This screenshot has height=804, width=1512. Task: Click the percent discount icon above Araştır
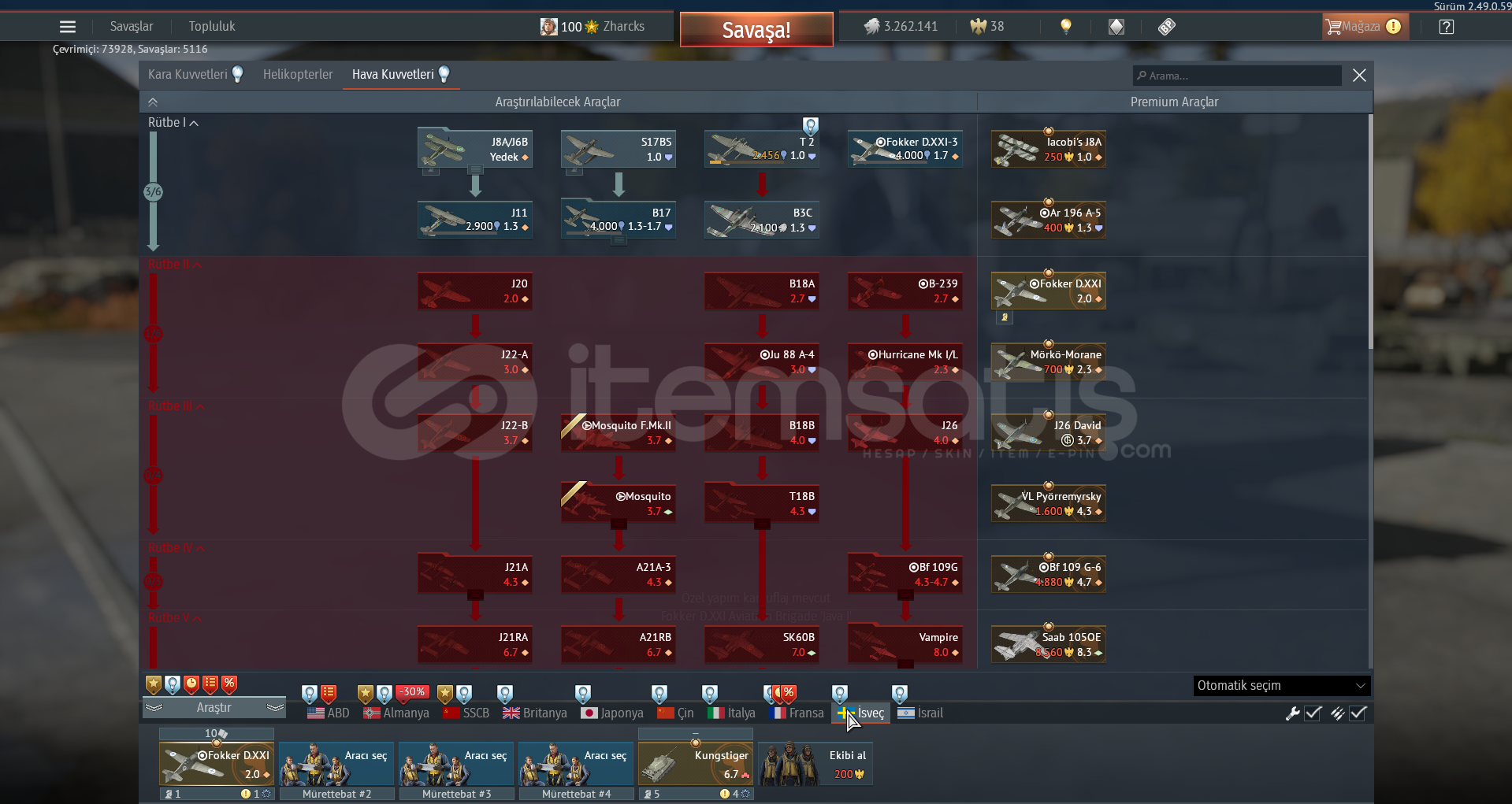click(229, 684)
